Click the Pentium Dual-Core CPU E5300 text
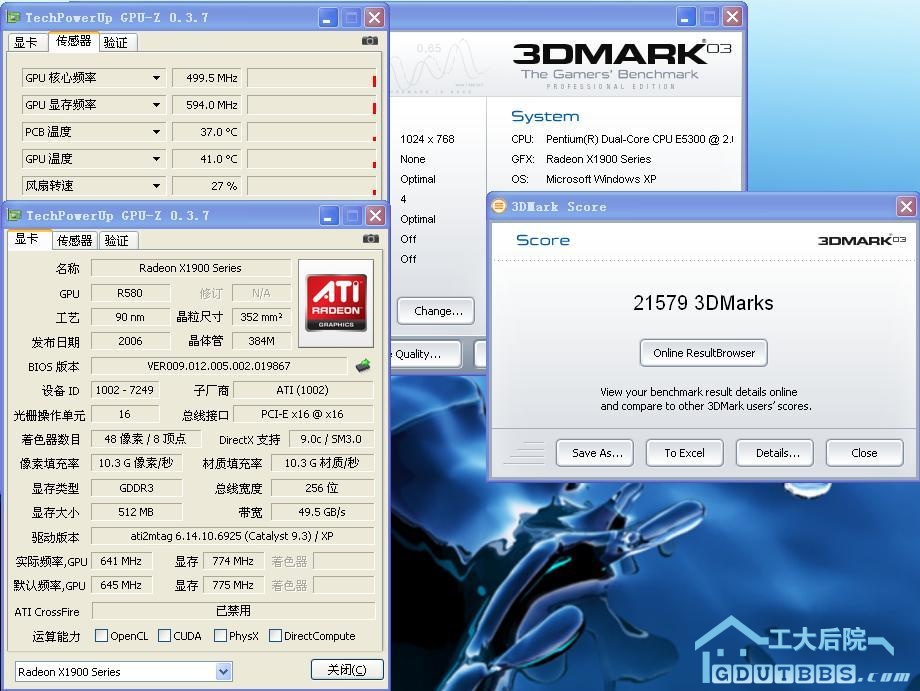920x691 pixels. (639, 139)
